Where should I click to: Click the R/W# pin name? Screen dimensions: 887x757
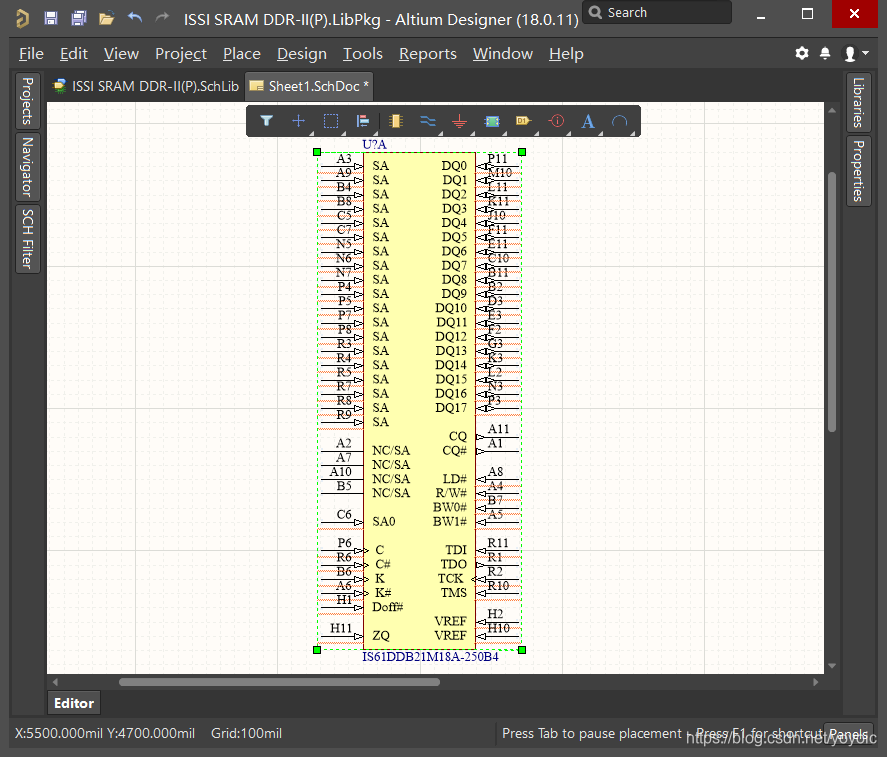[451, 493]
